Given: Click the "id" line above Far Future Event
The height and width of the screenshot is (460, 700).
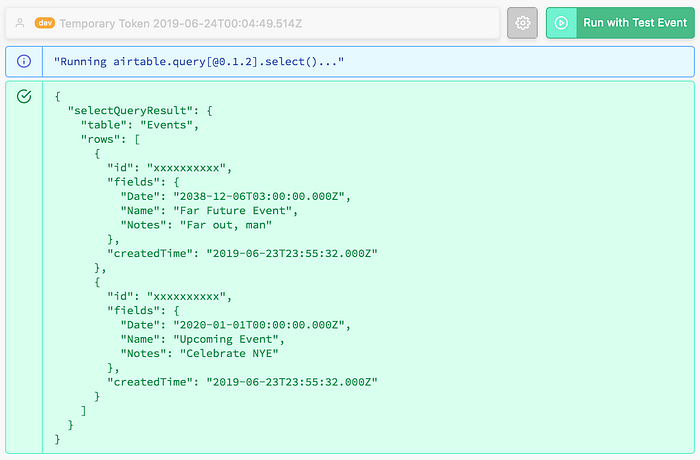Looking at the screenshot, I should point(169,167).
